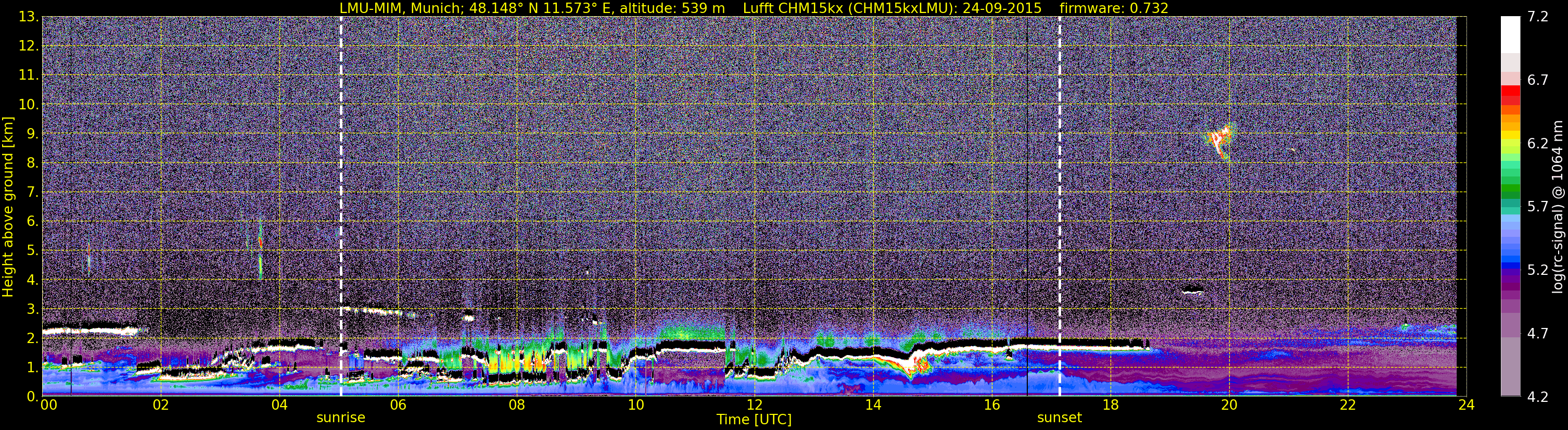Click the height axis tick '1.'
Viewport: 1568px width, 430px height.
point(32,368)
